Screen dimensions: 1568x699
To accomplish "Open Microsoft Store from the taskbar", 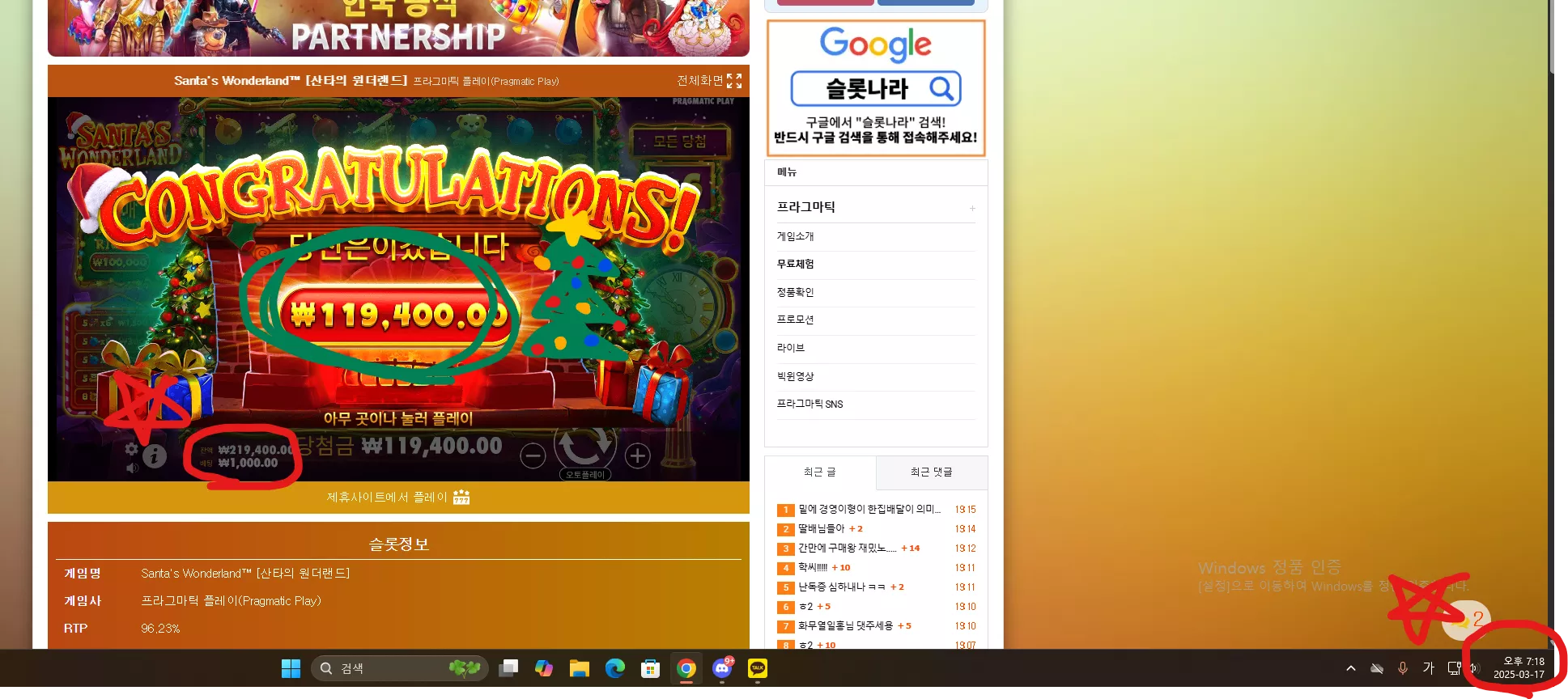I will click(651, 668).
